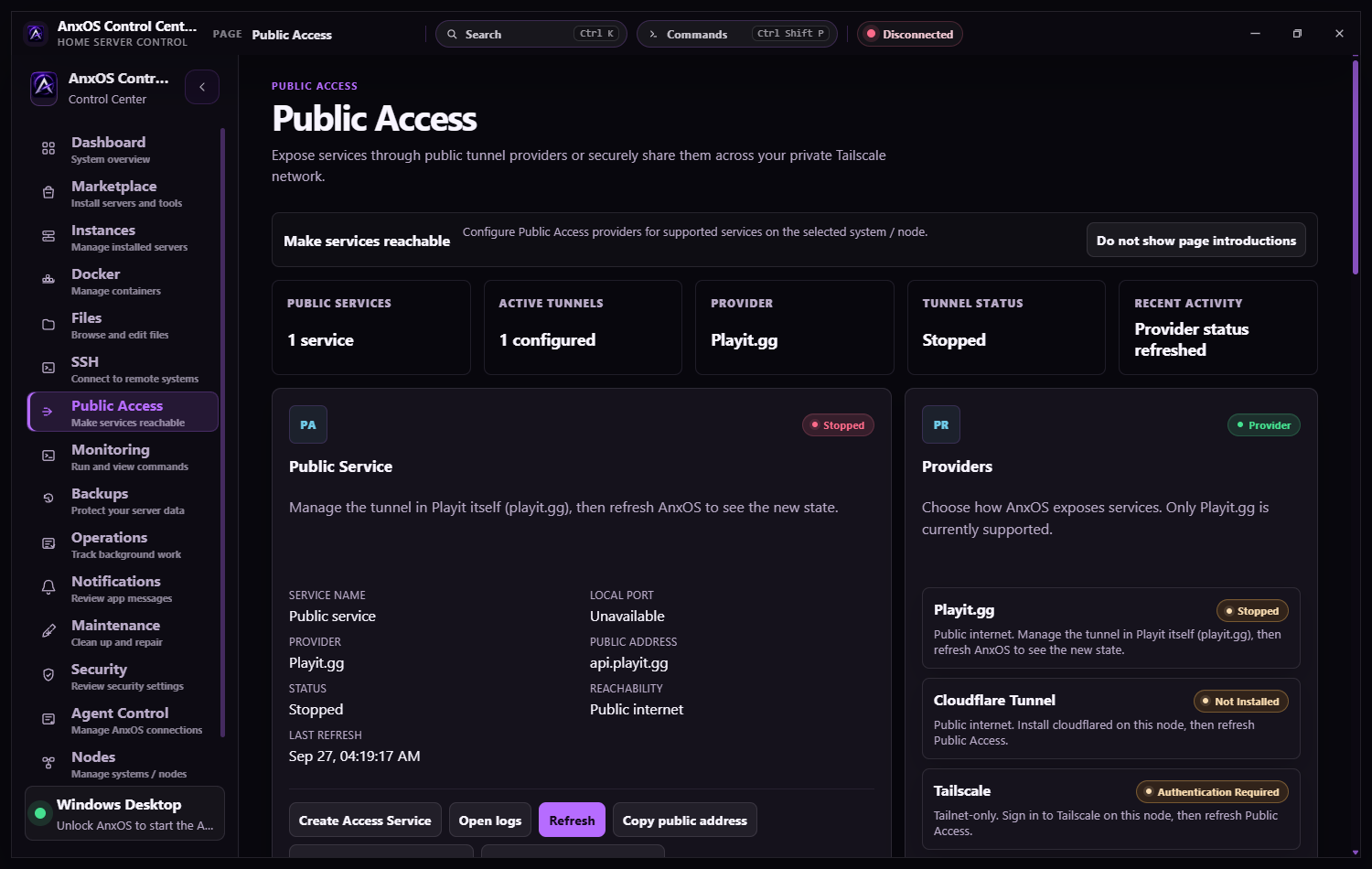
Task: Click the Files folder icon
Action: 48,324
